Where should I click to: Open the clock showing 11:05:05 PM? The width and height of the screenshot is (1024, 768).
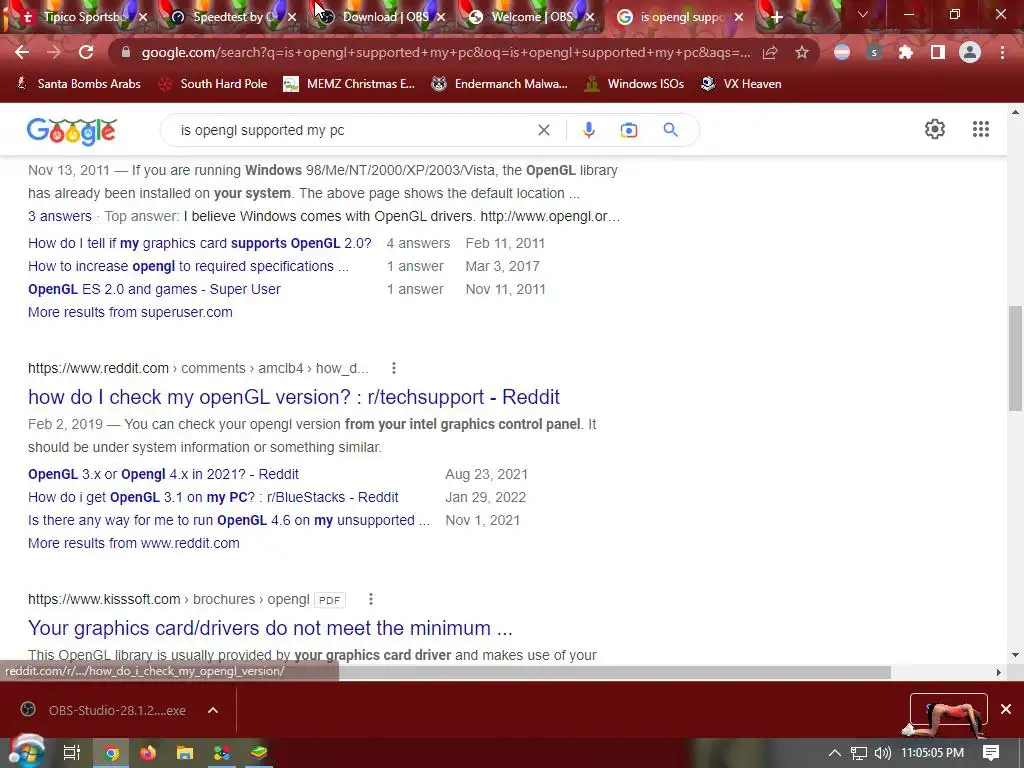(x=932, y=753)
